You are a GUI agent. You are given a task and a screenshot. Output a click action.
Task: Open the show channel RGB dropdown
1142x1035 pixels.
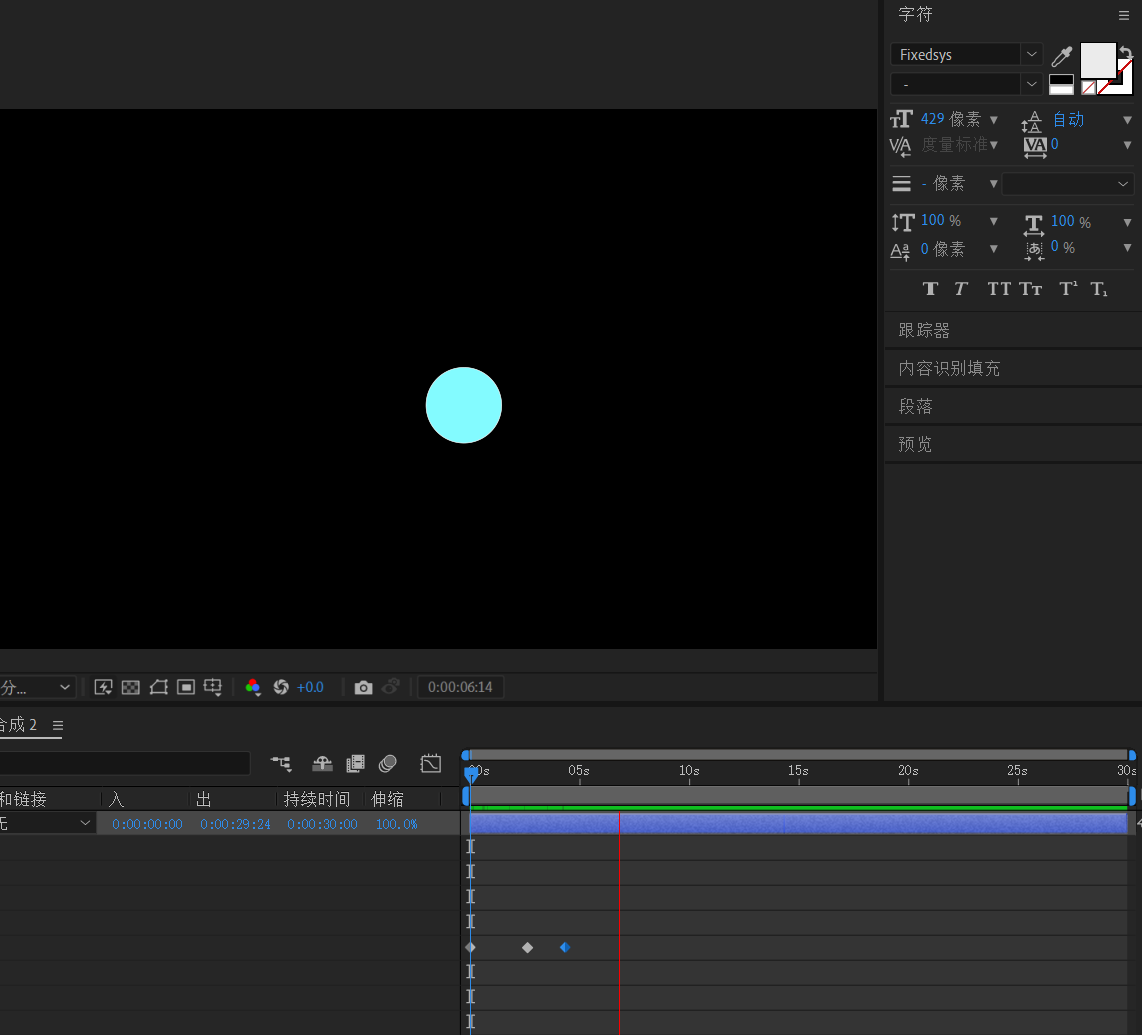pos(253,687)
